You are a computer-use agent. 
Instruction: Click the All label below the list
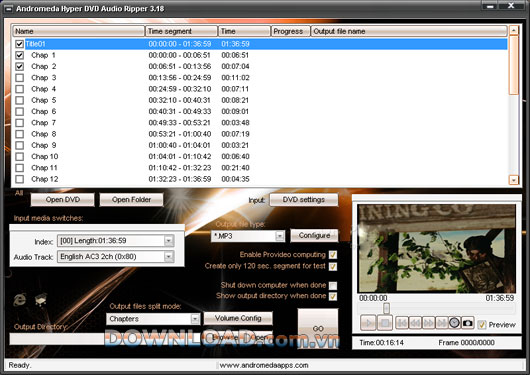[x=19, y=193]
